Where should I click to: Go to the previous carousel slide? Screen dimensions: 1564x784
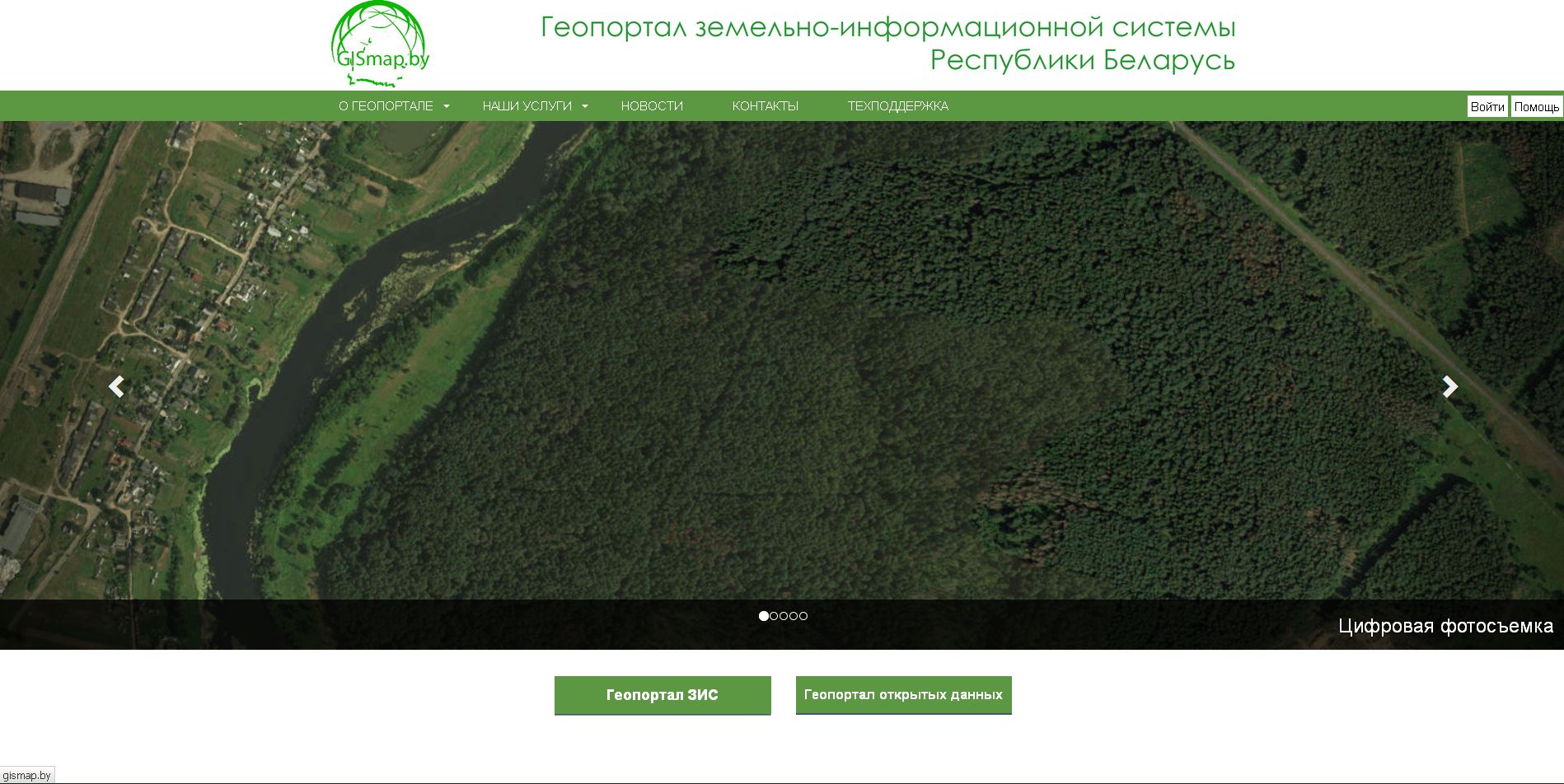(x=116, y=386)
